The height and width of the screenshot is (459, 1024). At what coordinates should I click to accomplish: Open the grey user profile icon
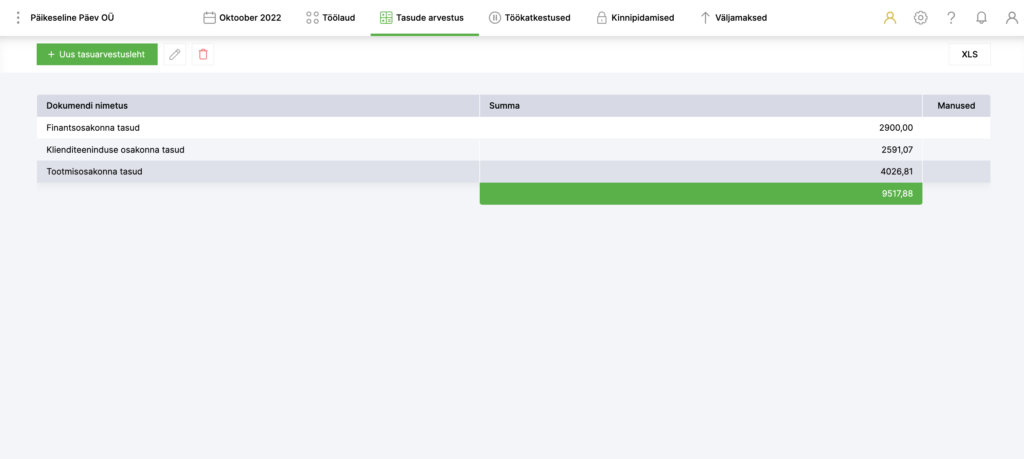click(1012, 18)
